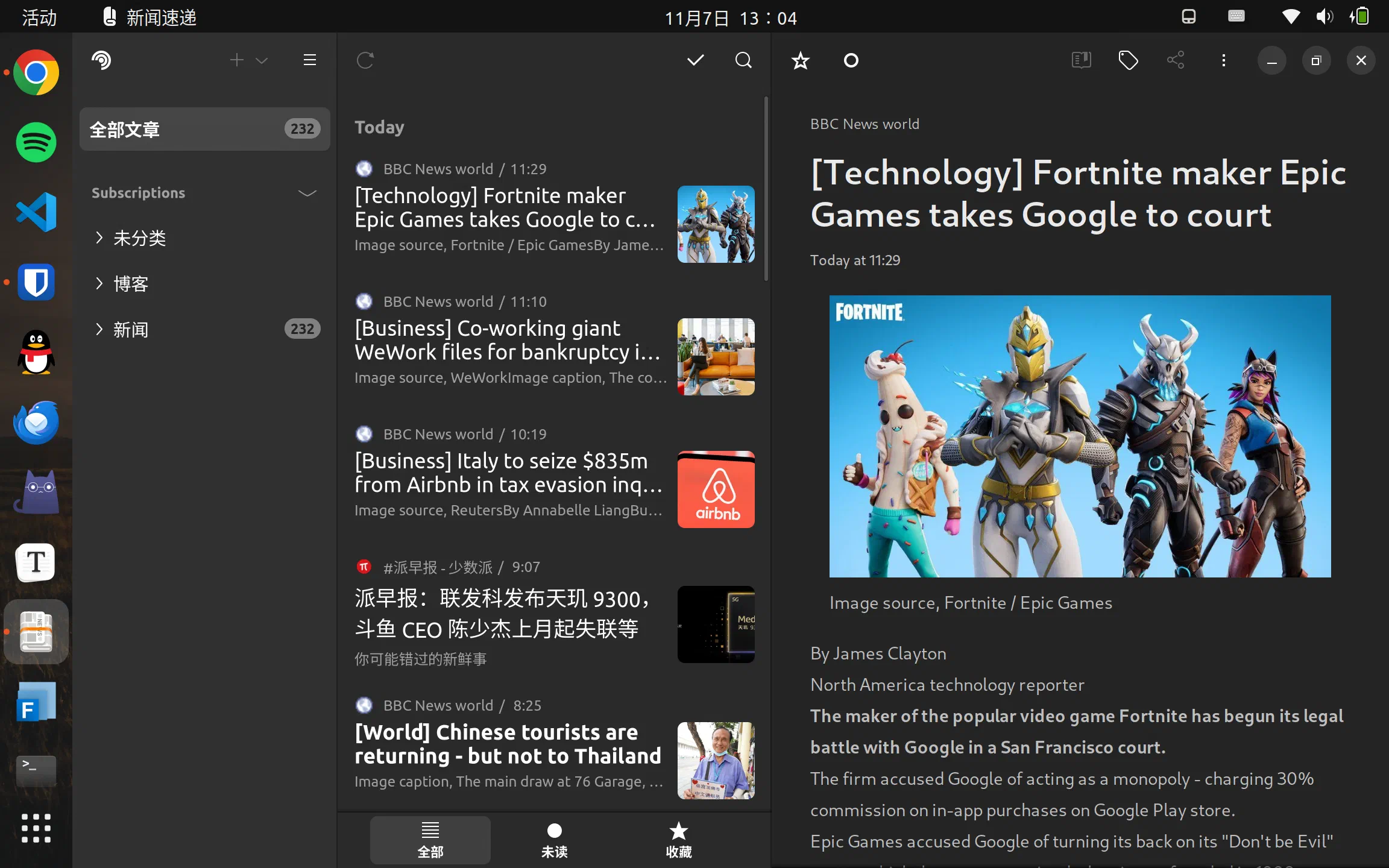Viewport: 1389px width, 868px height.
Task: Open scraped content view with book icon
Action: click(x=1080, y=60)
